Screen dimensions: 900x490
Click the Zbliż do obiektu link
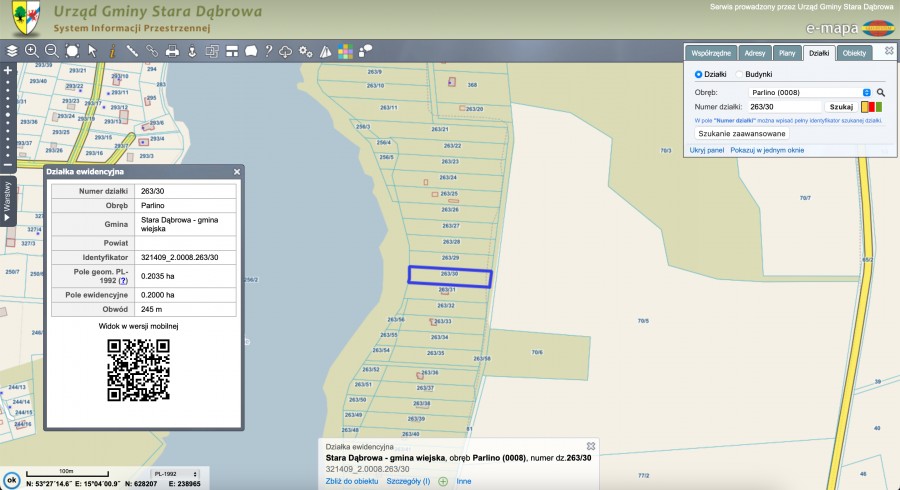(352, 481)
